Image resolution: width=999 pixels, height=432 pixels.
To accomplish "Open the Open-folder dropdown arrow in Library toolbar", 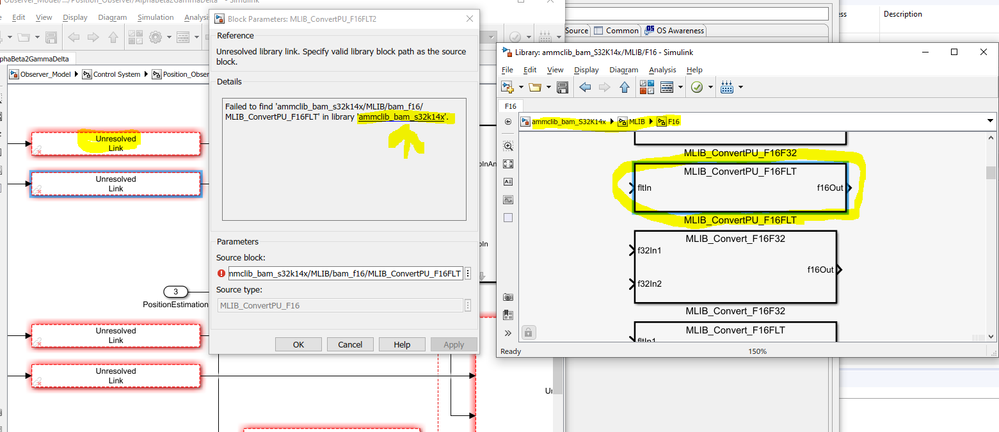I will click(x=548, y=87).
